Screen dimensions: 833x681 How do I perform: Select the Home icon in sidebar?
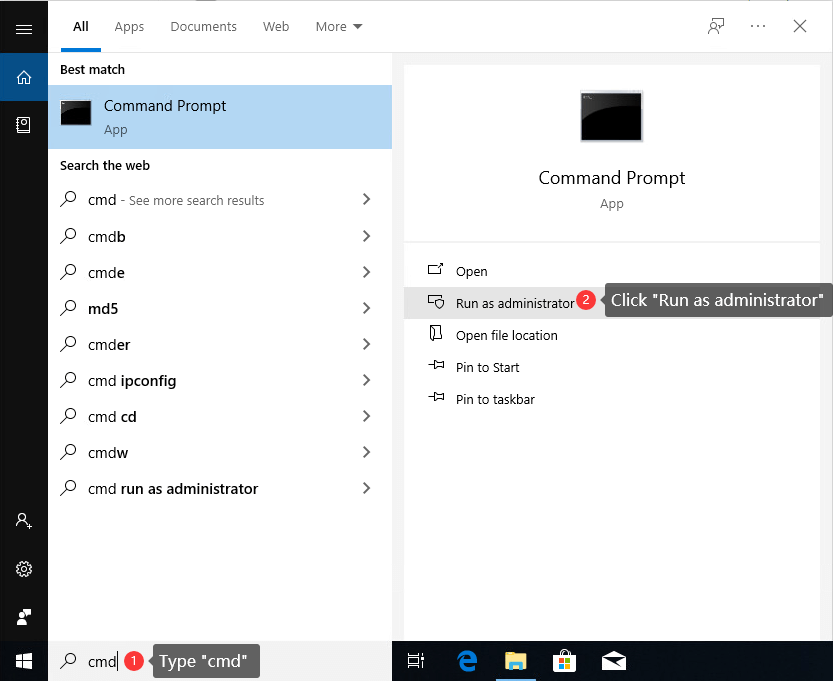tap(24, 78)
